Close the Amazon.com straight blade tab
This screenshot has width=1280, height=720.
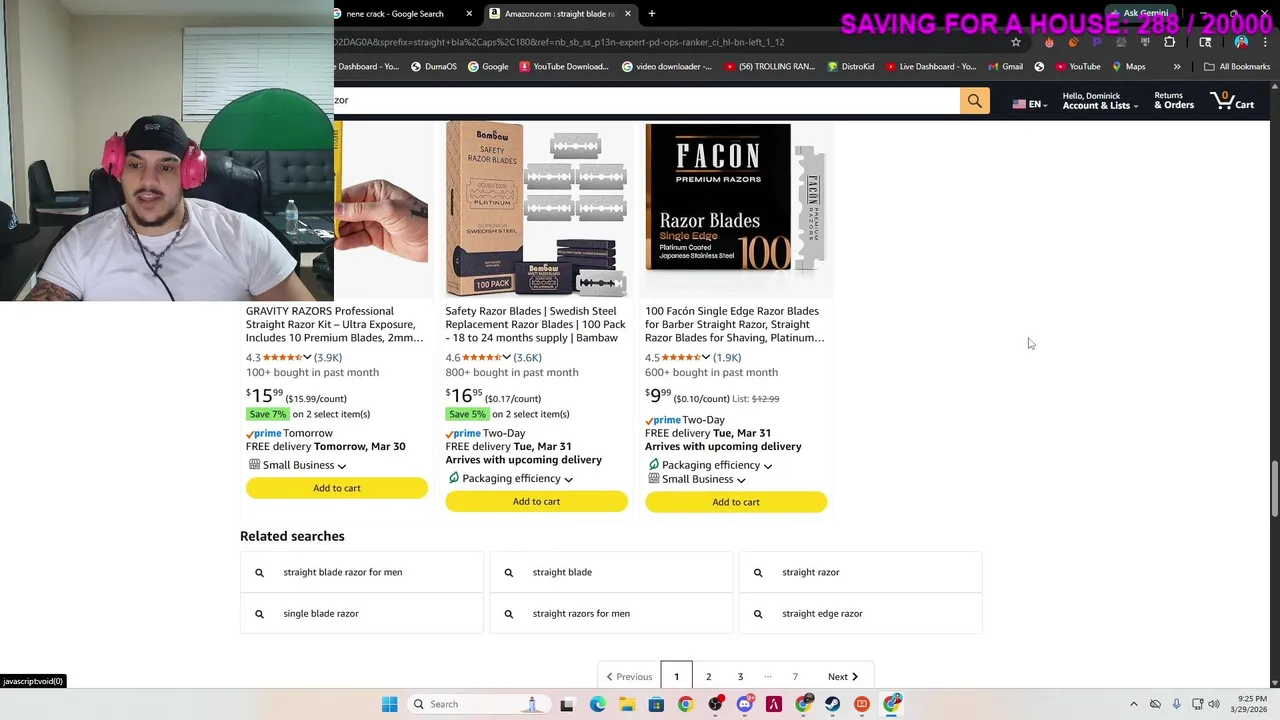(628, 14)
